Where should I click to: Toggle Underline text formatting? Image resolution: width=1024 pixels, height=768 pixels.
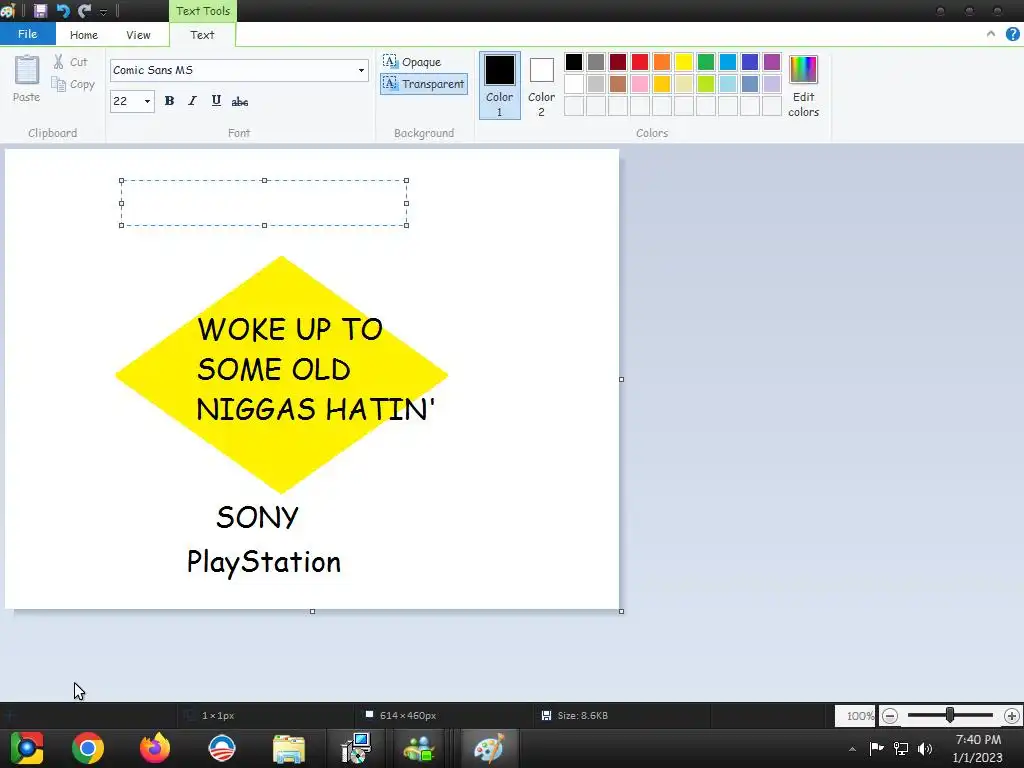point(216,101)
